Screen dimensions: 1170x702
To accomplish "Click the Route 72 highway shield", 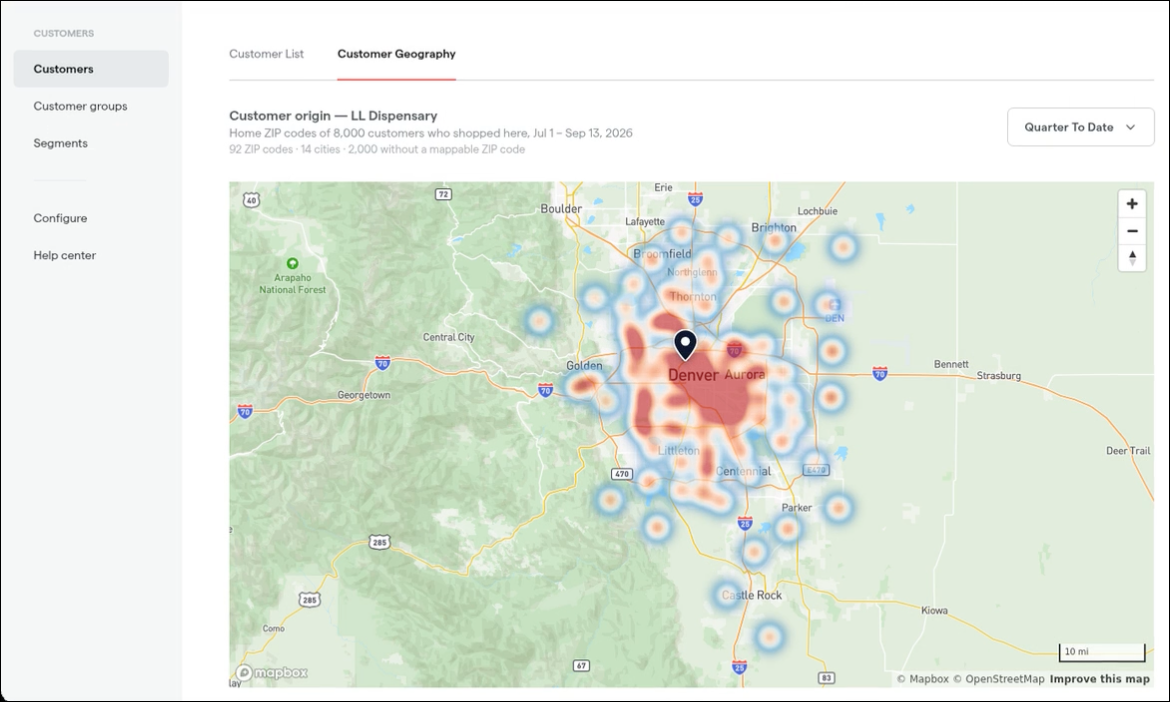I will [443, 194].
